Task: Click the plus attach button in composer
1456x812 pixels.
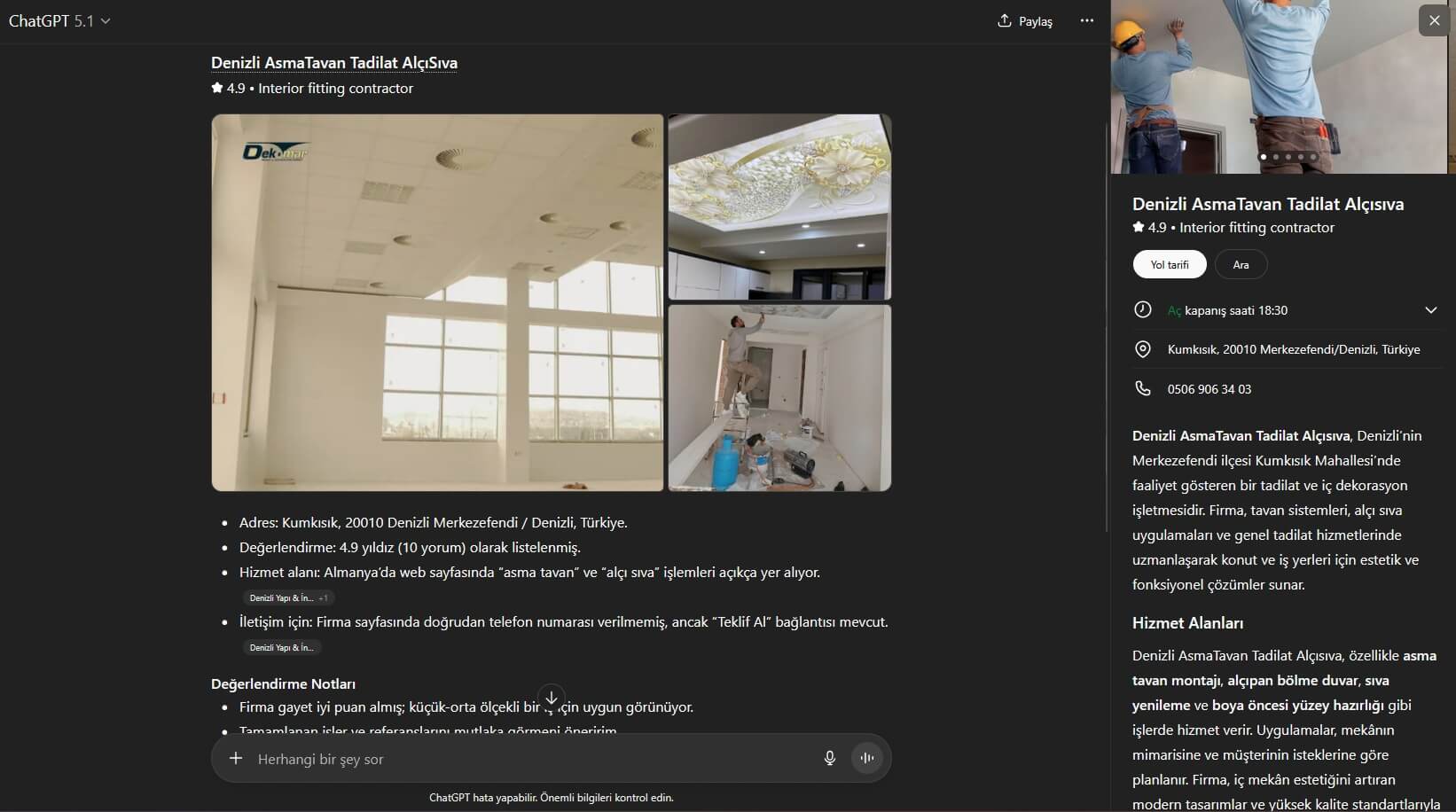Action: (236, 758)
